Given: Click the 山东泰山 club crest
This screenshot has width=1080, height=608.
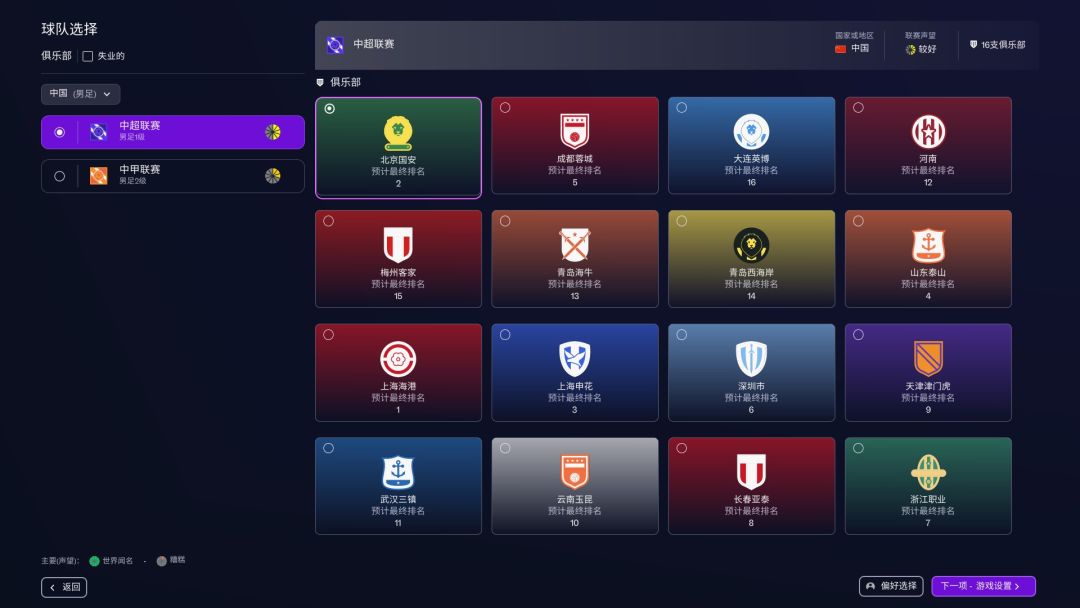Looking at the screenshot, I should (928, 245).
